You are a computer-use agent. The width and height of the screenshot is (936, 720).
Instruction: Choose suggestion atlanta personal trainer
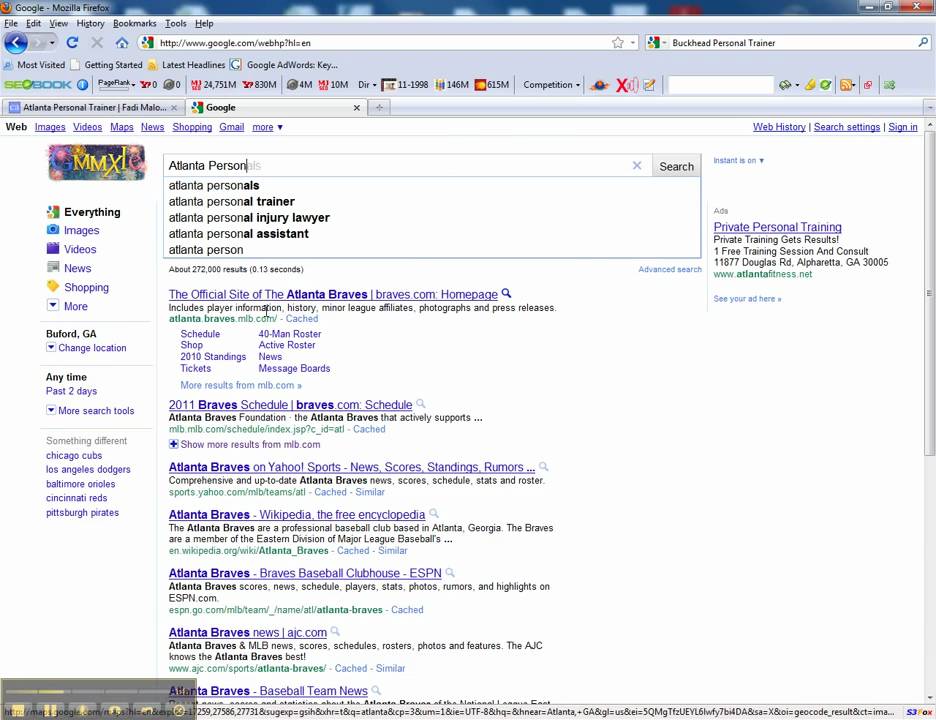click(x=232, y=202)
